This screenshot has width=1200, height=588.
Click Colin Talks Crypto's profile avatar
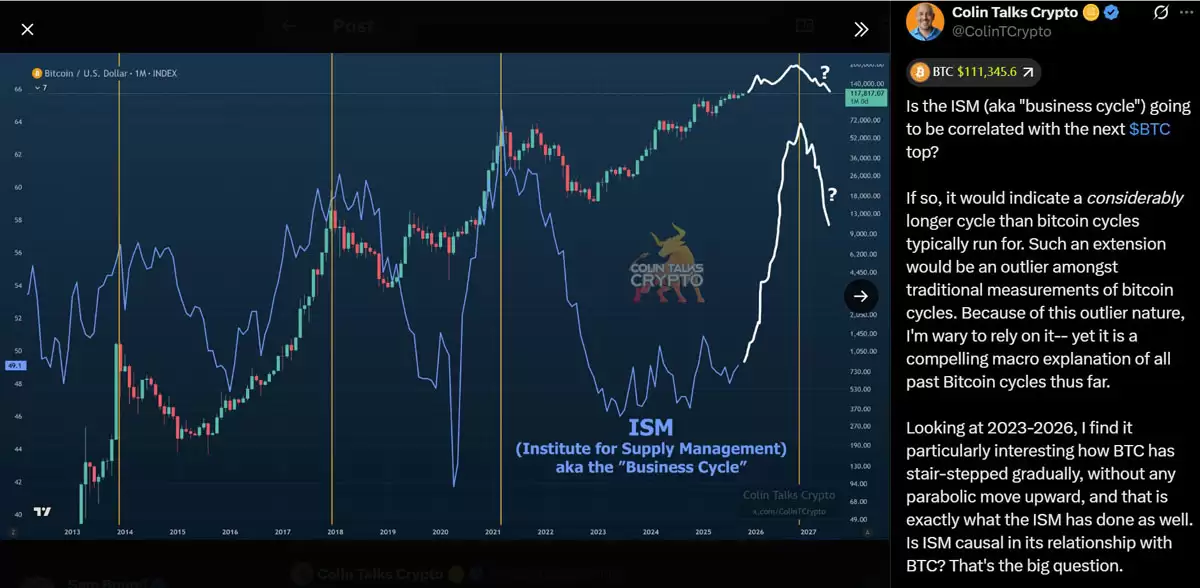tap(925, 20)
